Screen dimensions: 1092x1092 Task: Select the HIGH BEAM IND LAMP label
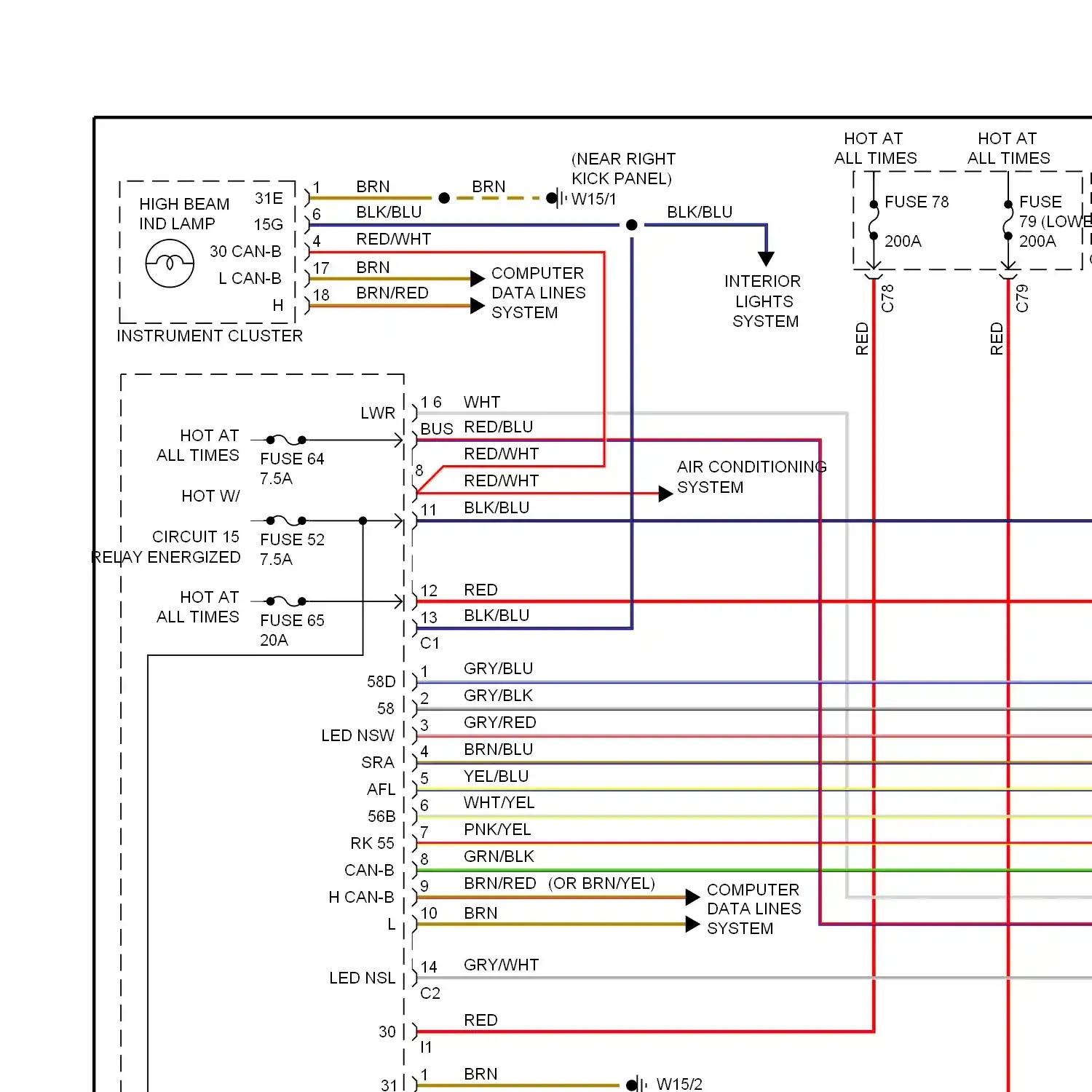pyautogui.click(x=184, y=214)
